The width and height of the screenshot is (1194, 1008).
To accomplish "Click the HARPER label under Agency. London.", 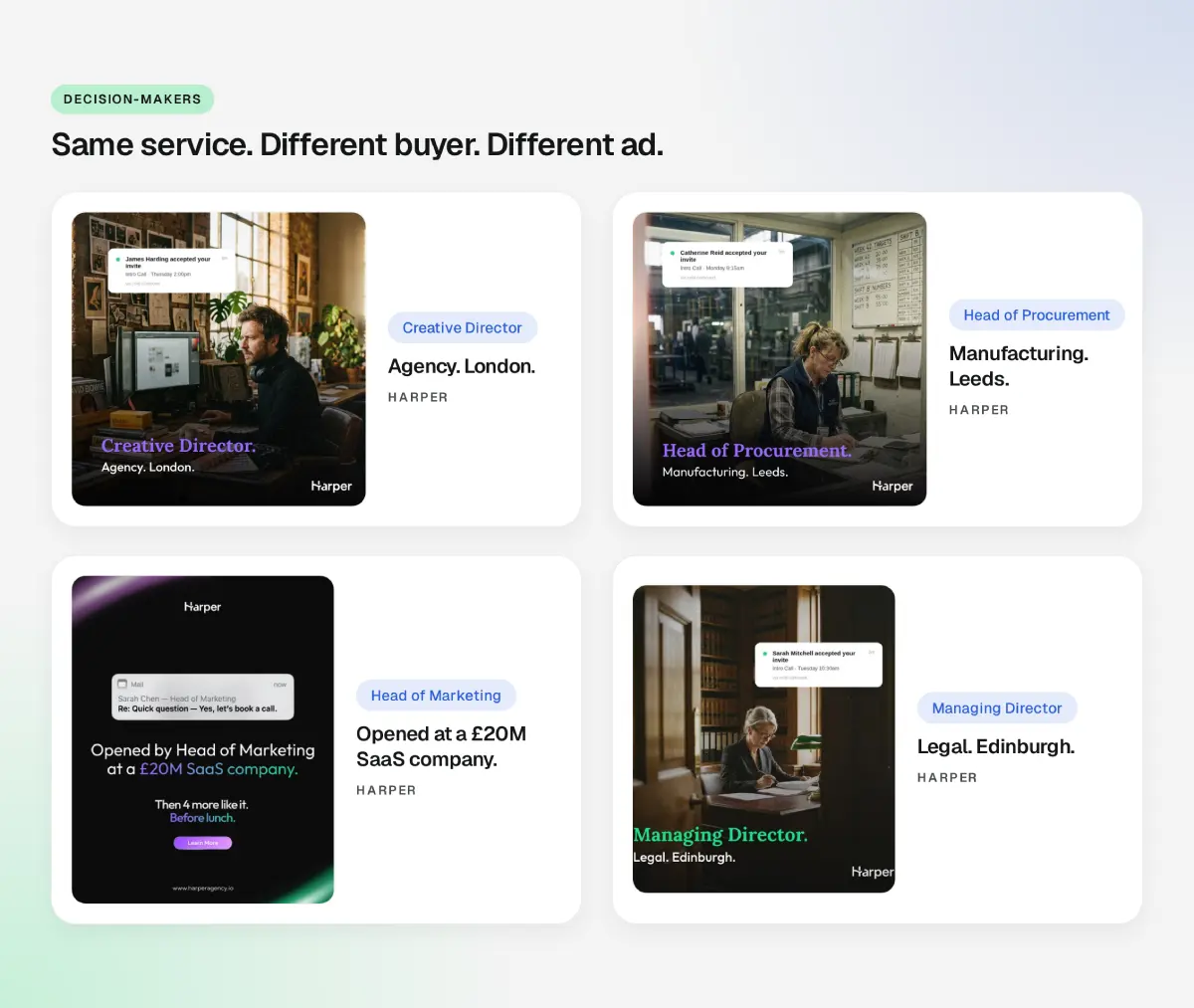I will (418, 397).
